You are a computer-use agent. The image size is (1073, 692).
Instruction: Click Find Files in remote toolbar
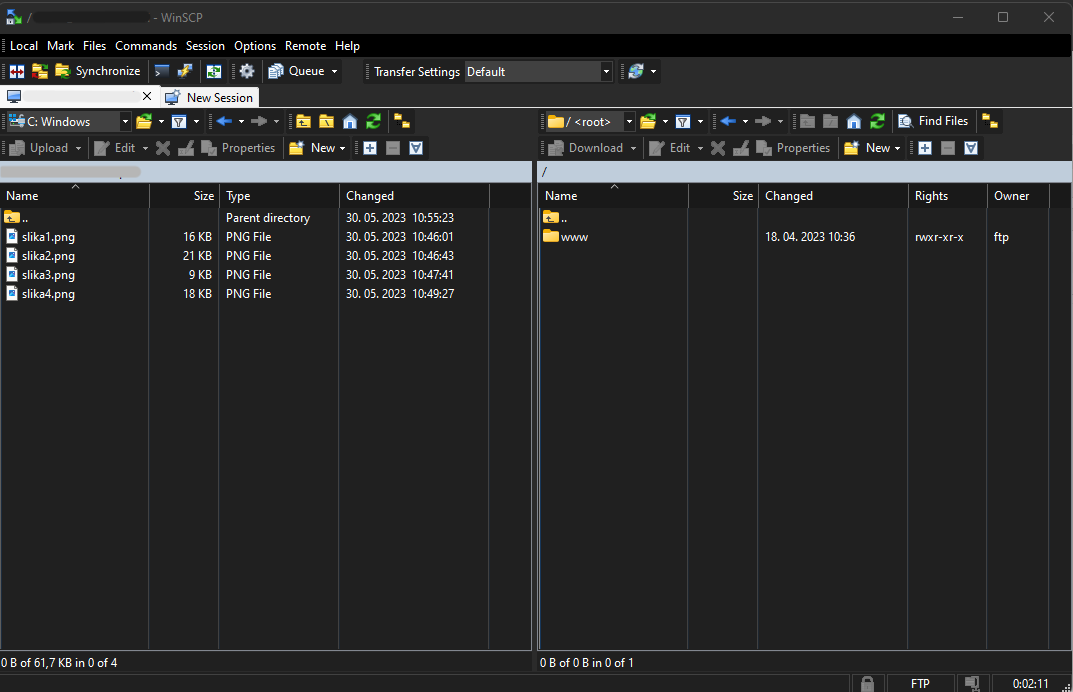click(x=933, y=121)
